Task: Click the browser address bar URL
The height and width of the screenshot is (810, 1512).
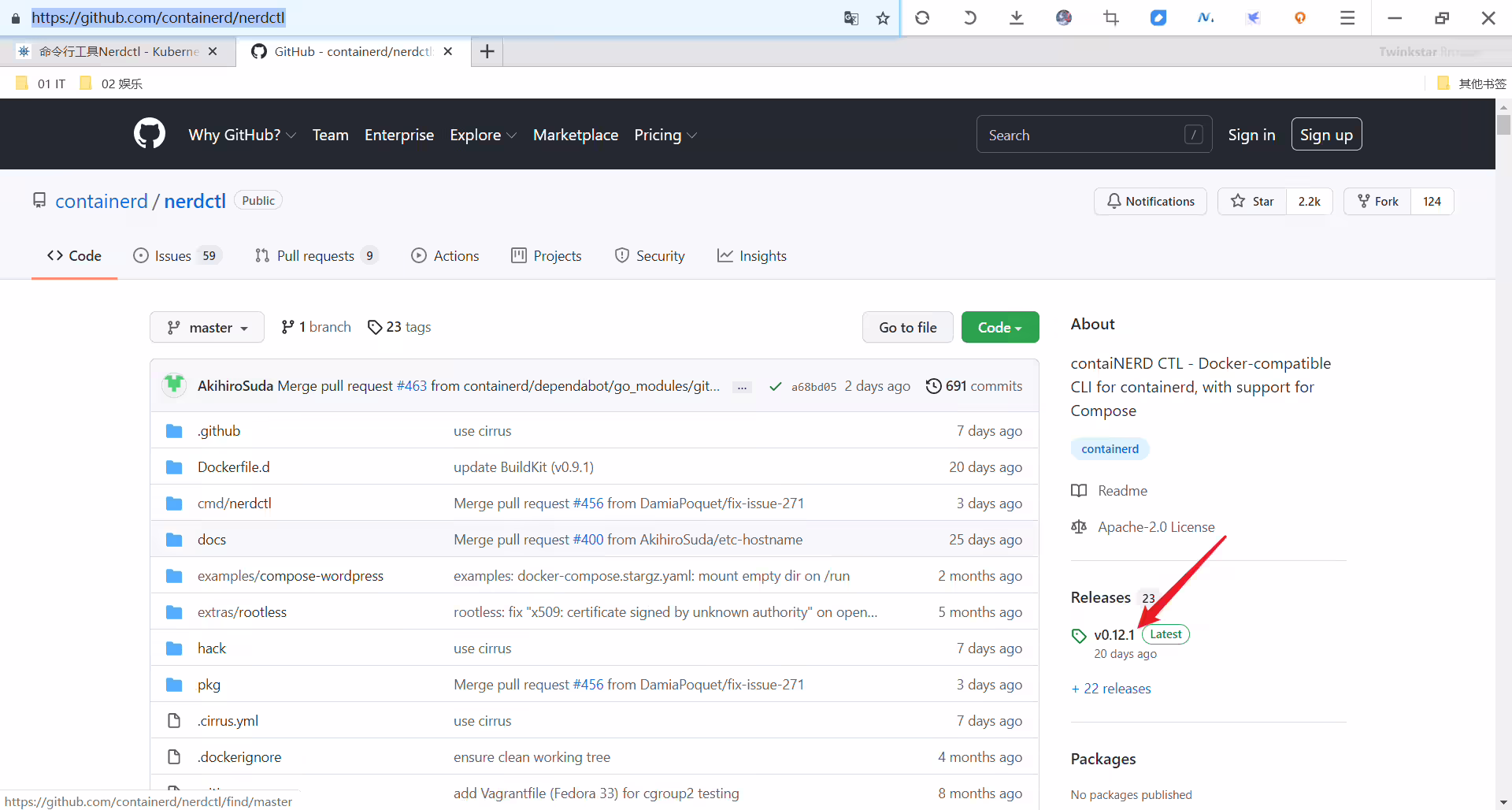Action: tap(158, 17)
